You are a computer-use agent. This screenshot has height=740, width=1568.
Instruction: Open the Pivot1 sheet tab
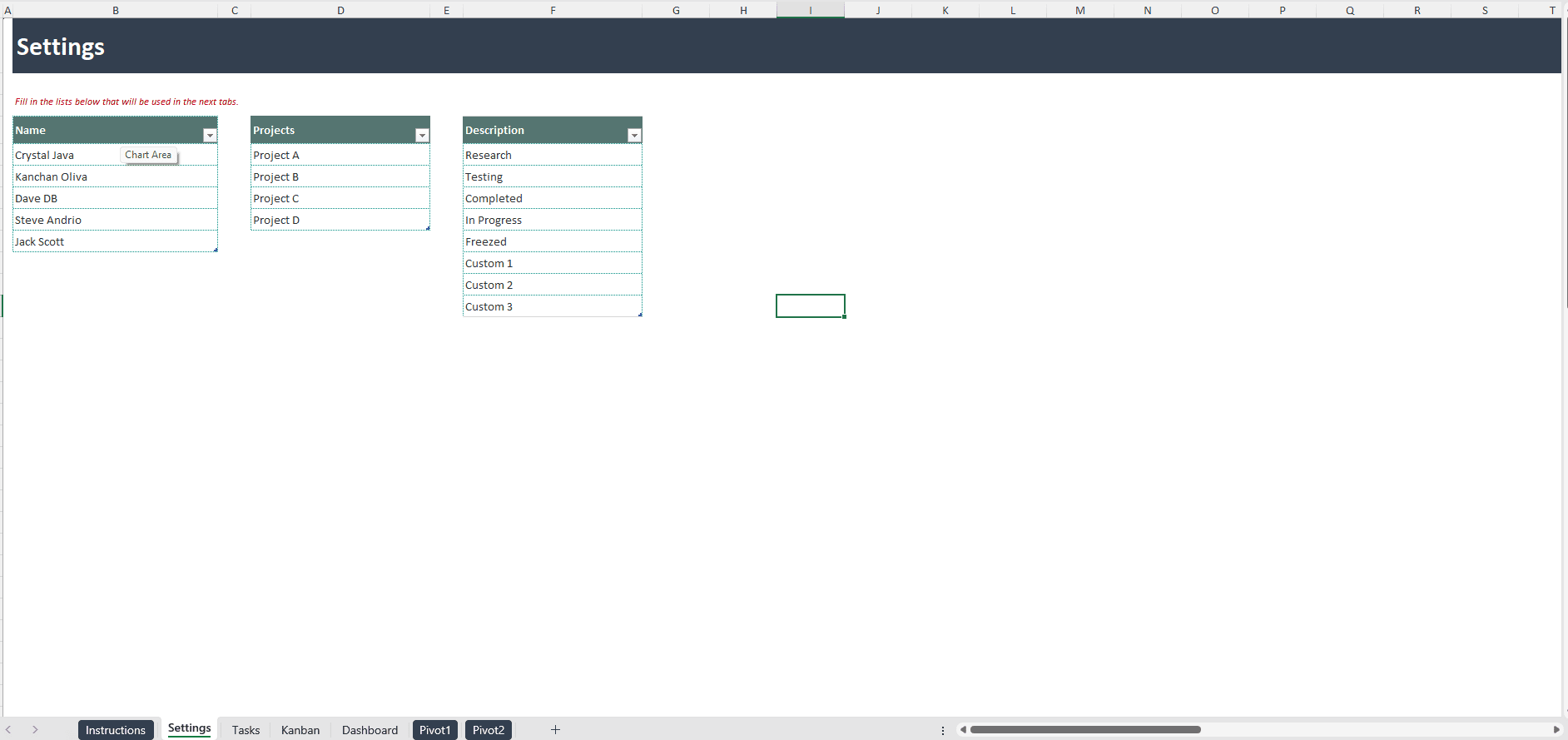(x=435, y=730)
